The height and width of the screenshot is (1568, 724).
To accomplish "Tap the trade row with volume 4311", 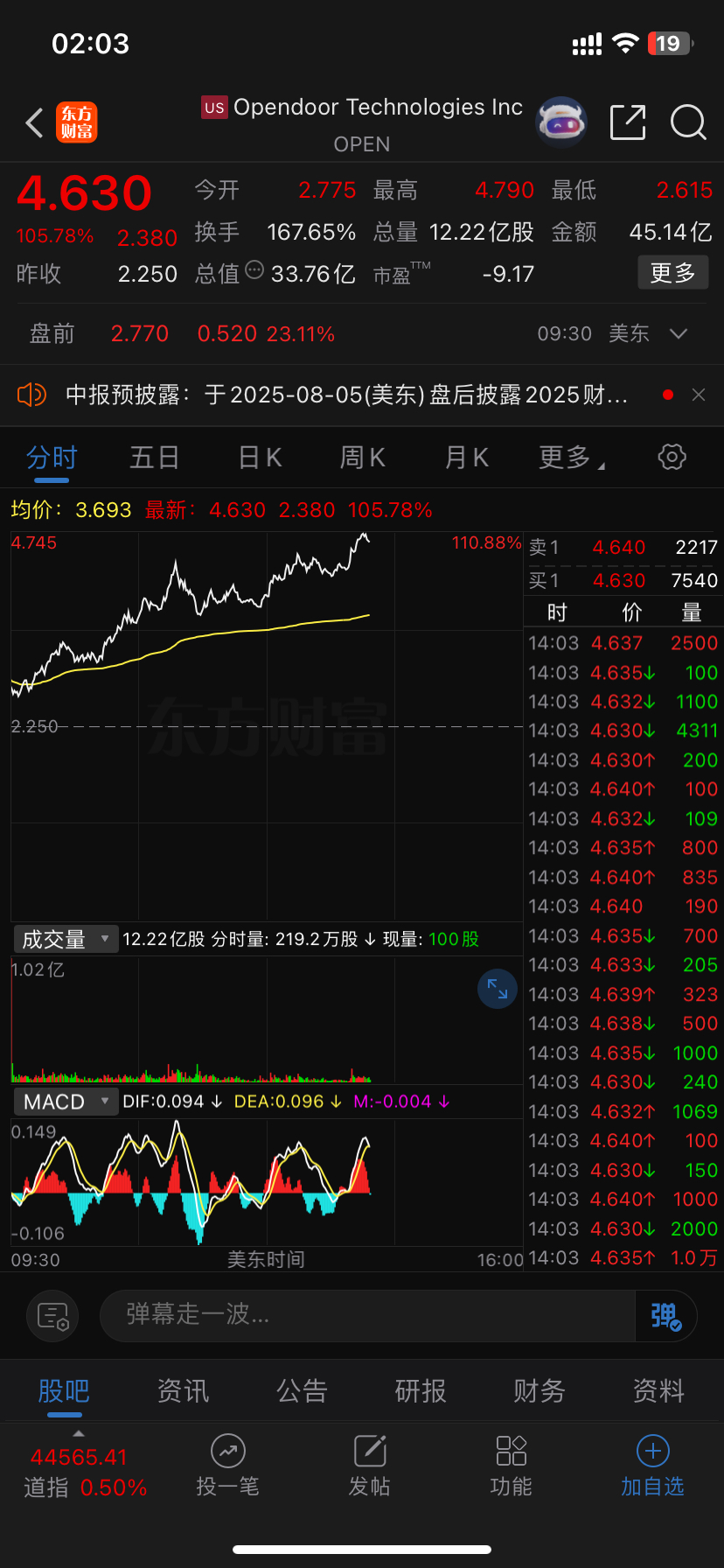I will [x=623, y=731].
